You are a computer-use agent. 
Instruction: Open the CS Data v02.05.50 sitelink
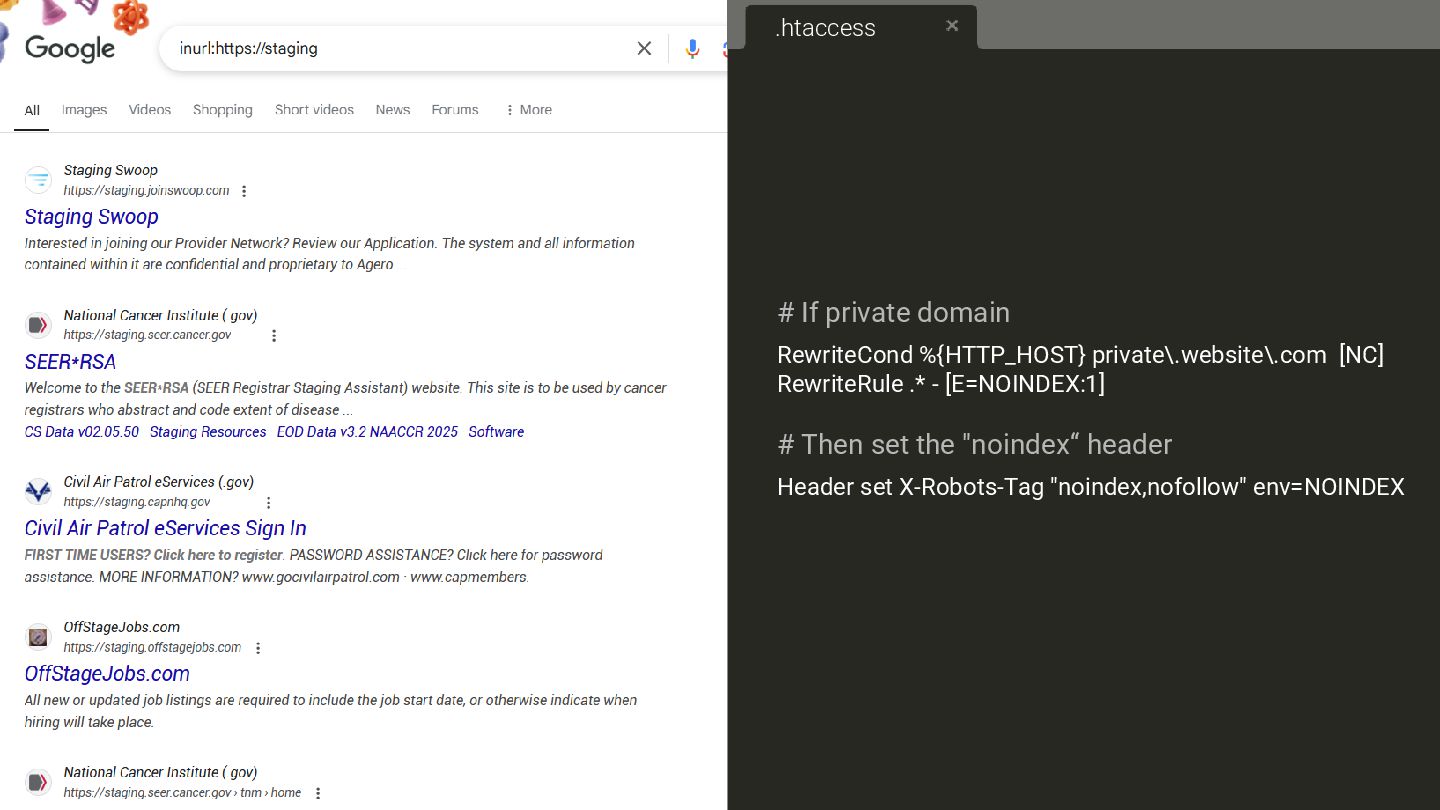click(82, 432)
